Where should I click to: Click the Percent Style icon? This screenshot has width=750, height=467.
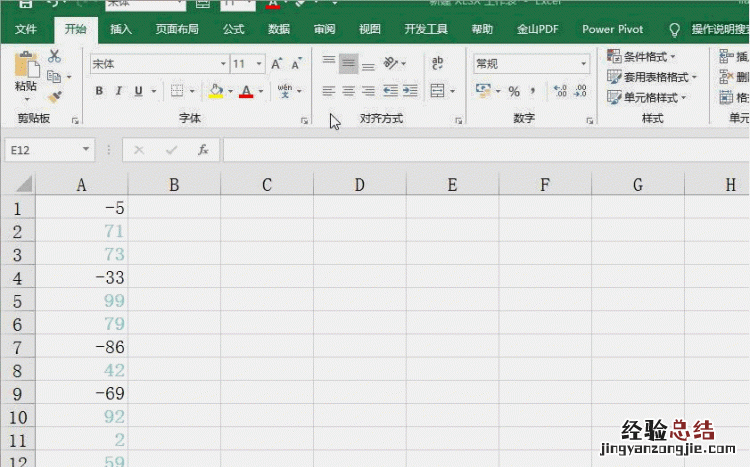click(514, 92)
